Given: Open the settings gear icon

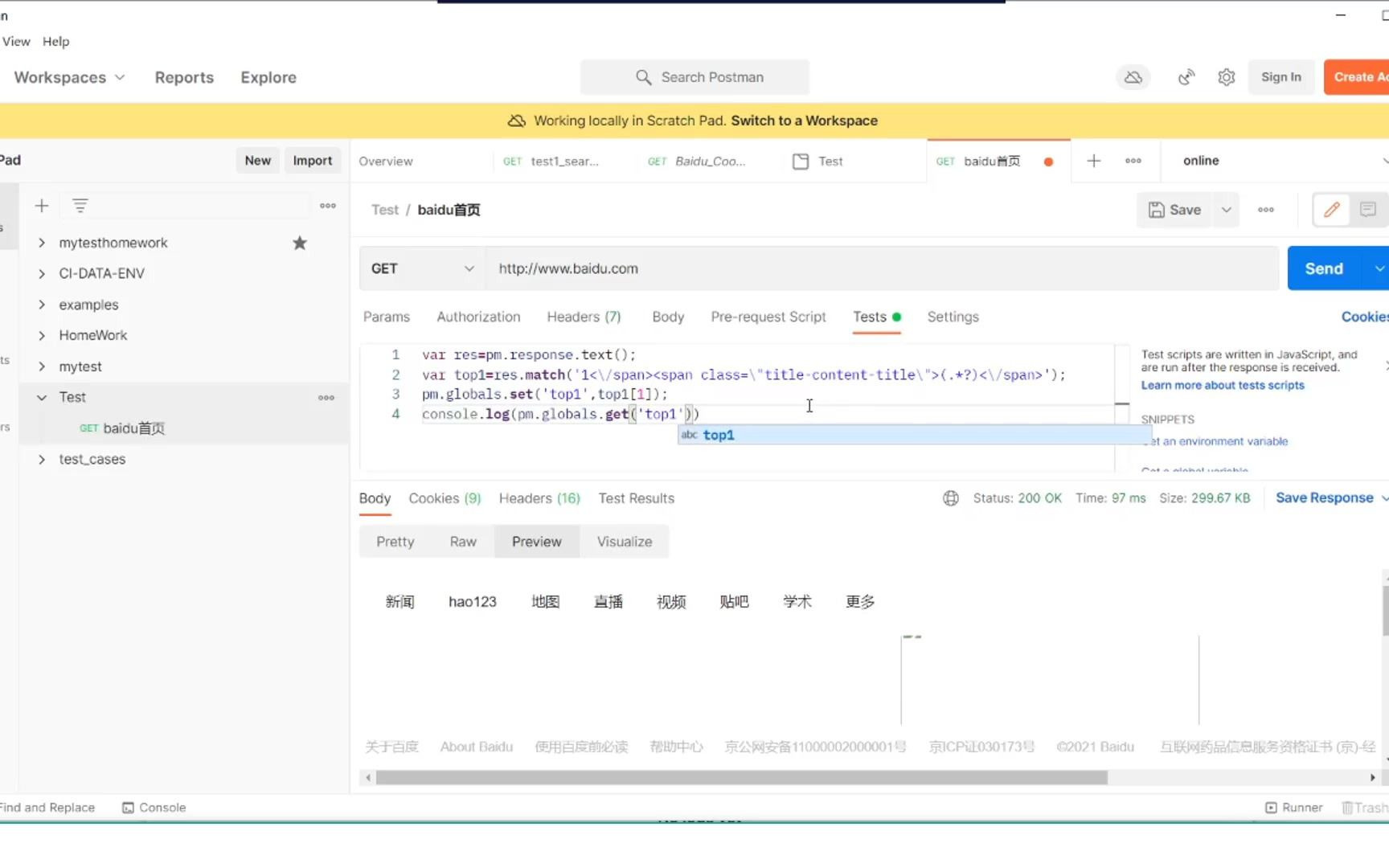Looking at the screenshot, I should coord(1226,77).
